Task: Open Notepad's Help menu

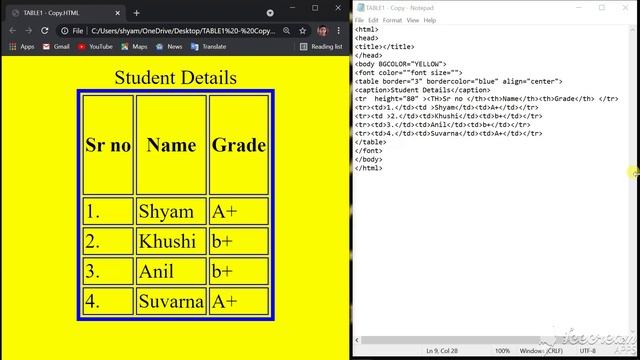Action: click(x=429, y=20)
